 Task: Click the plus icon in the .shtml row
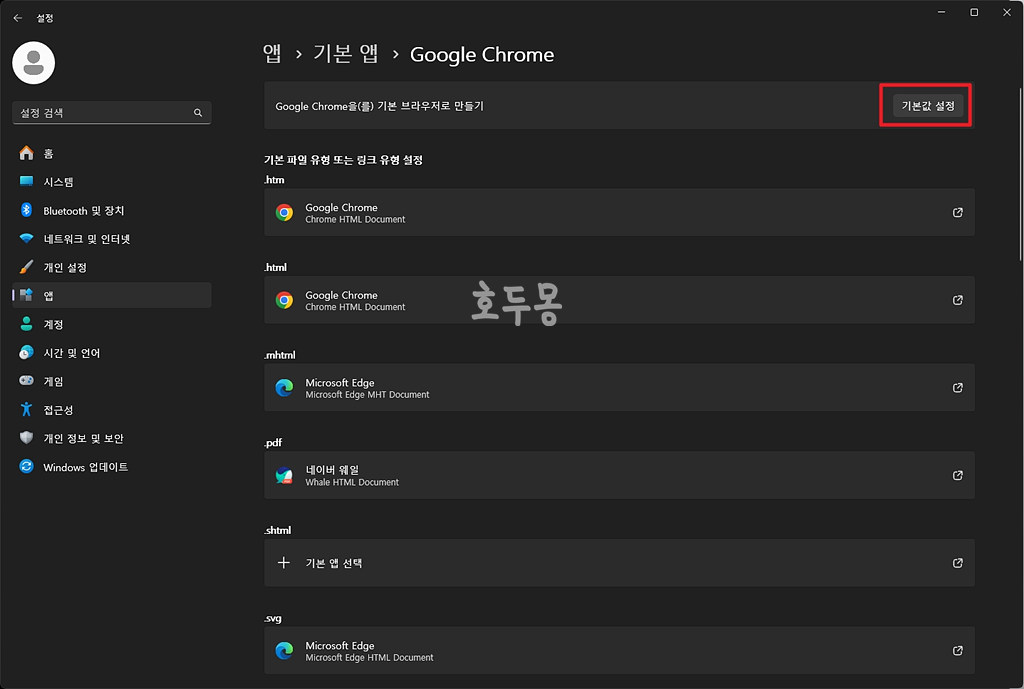pyautogui.click(x=283, y=563)
